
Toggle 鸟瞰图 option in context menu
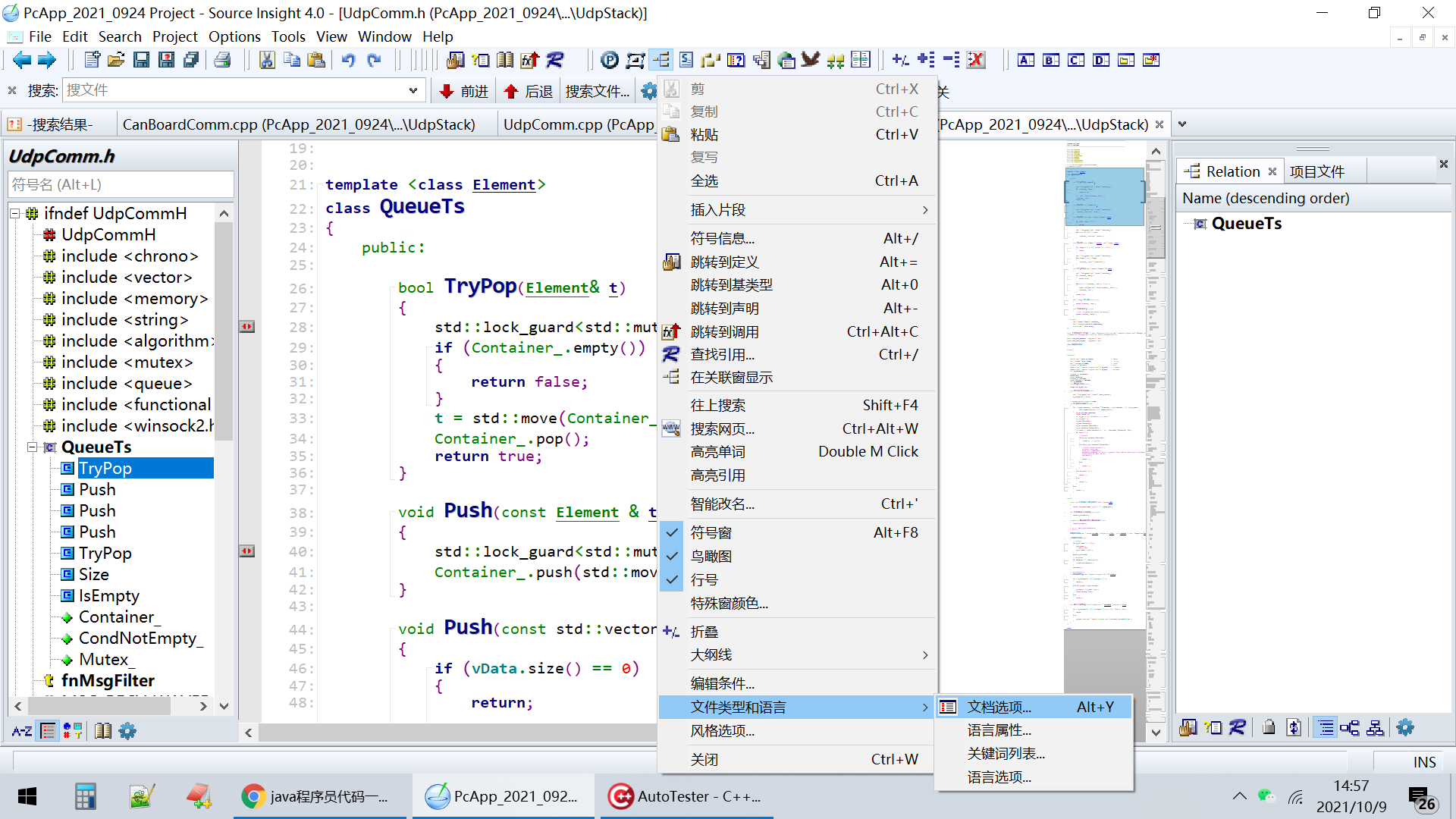(711, 556)
